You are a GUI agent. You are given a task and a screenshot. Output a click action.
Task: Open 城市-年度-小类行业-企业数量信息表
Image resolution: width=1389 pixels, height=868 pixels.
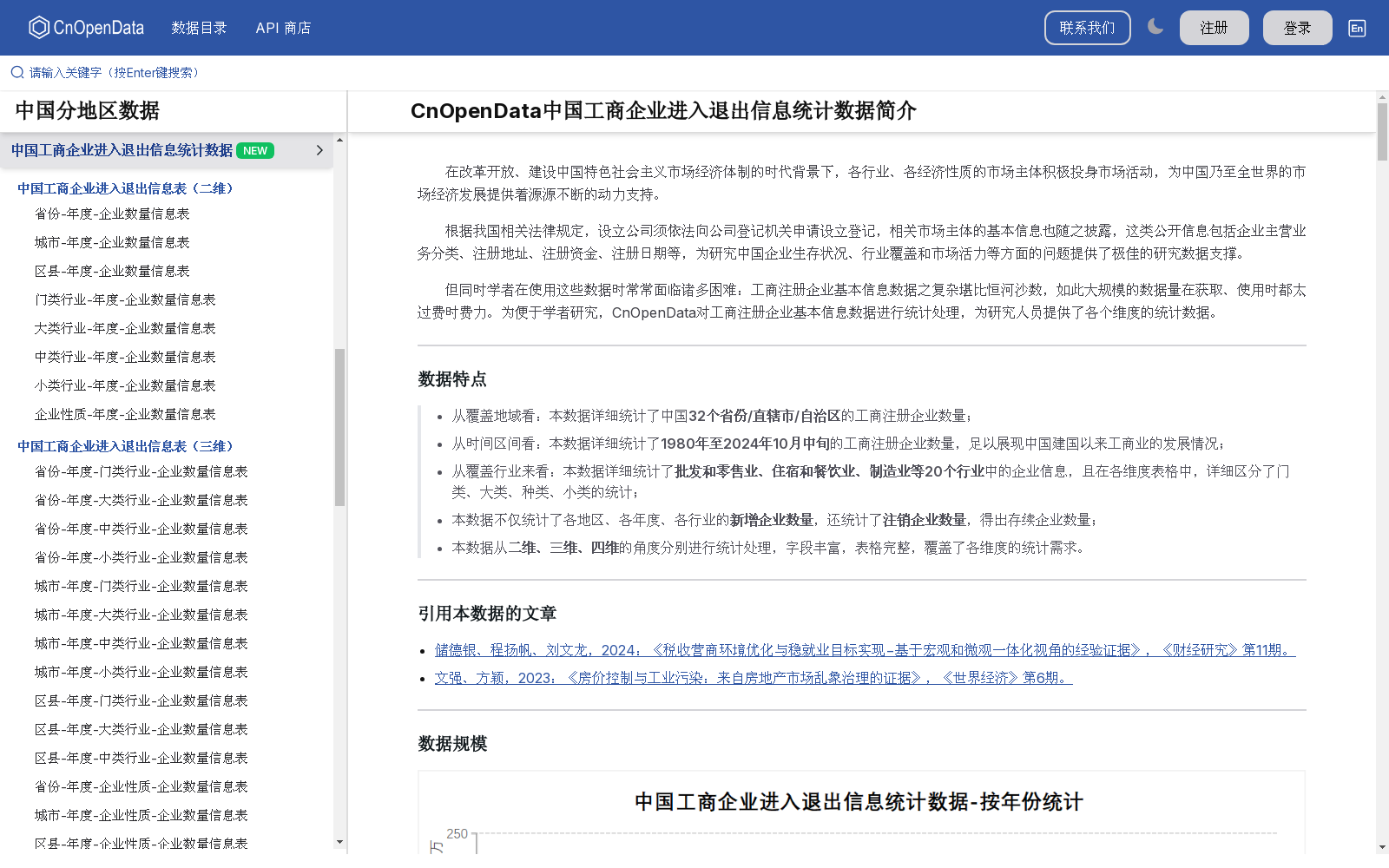coord(142,672)
